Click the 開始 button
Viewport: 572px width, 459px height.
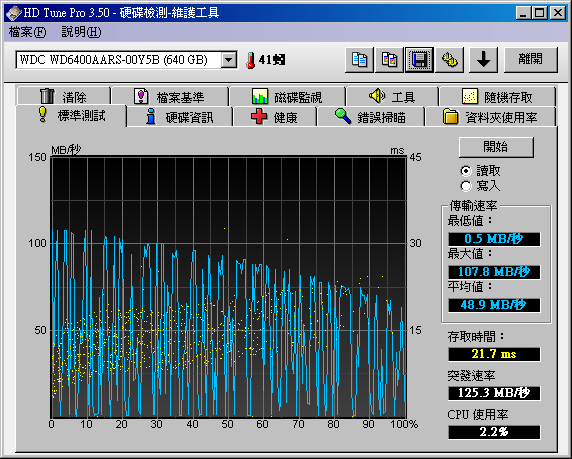coord(496,147)
